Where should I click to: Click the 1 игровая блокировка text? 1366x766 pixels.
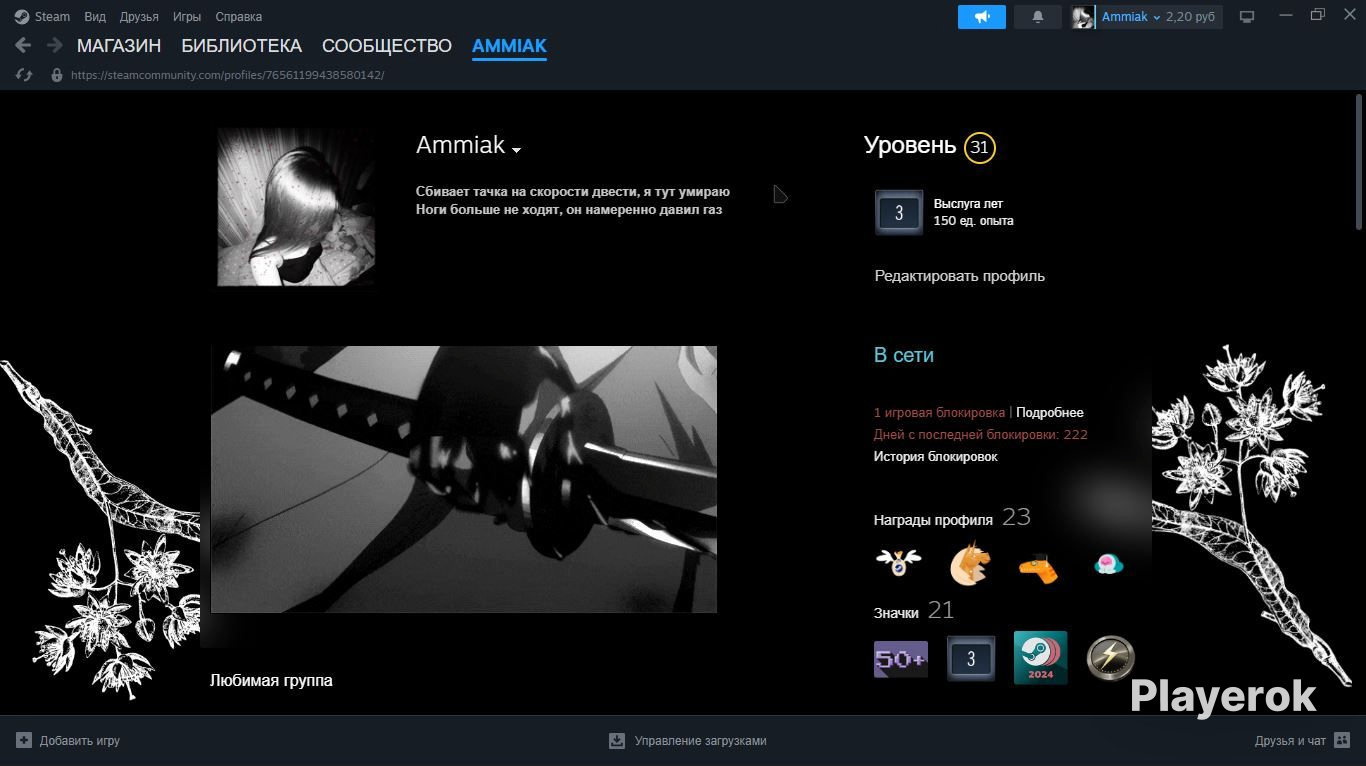click(x=939, y=412)
